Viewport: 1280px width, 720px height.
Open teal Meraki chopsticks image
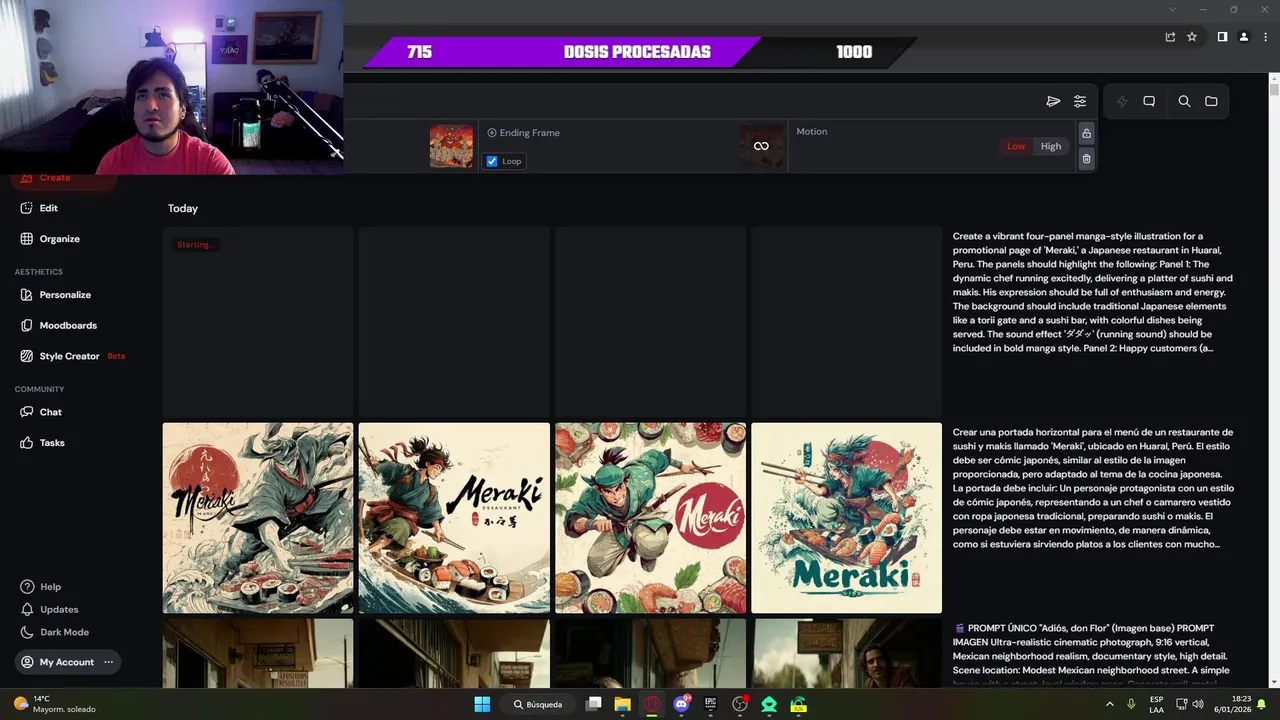click(846, 518)
